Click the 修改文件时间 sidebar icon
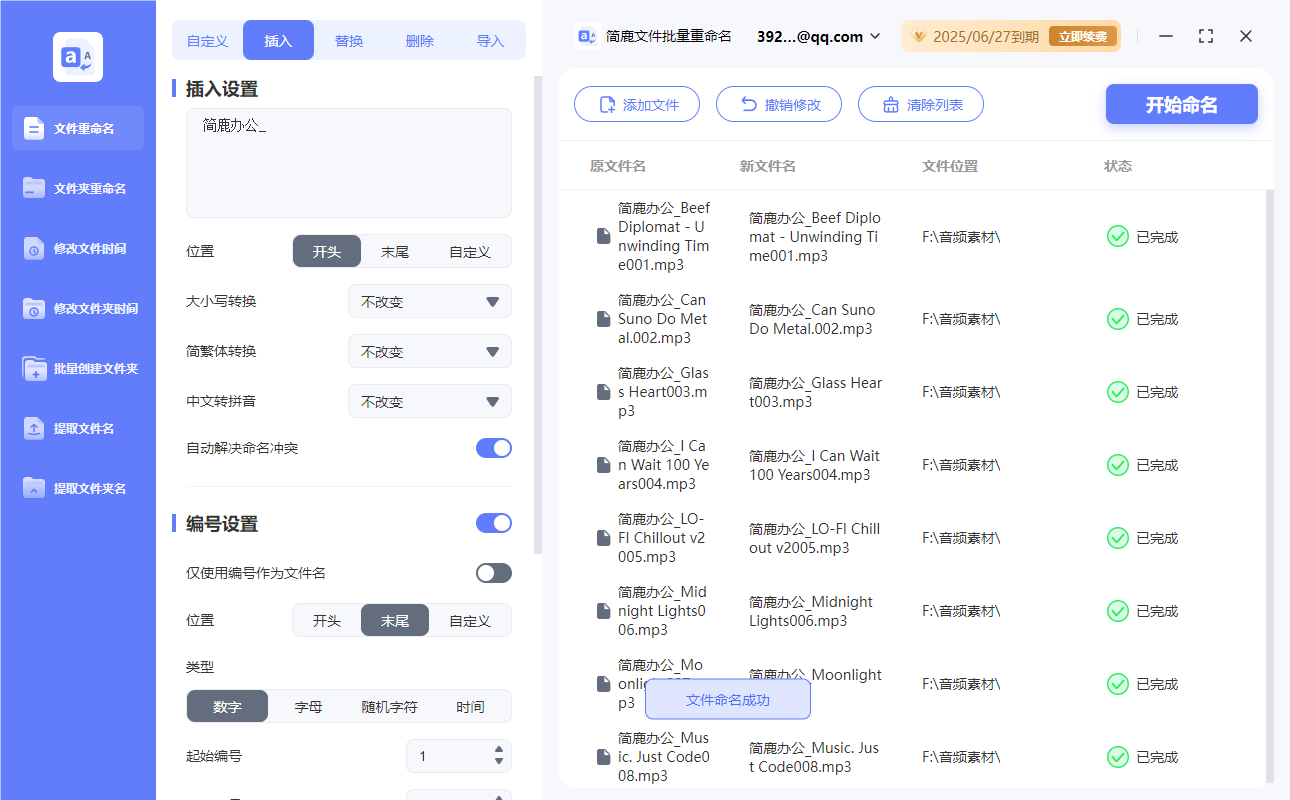1290x800 pixels. (x=77, y=248)
